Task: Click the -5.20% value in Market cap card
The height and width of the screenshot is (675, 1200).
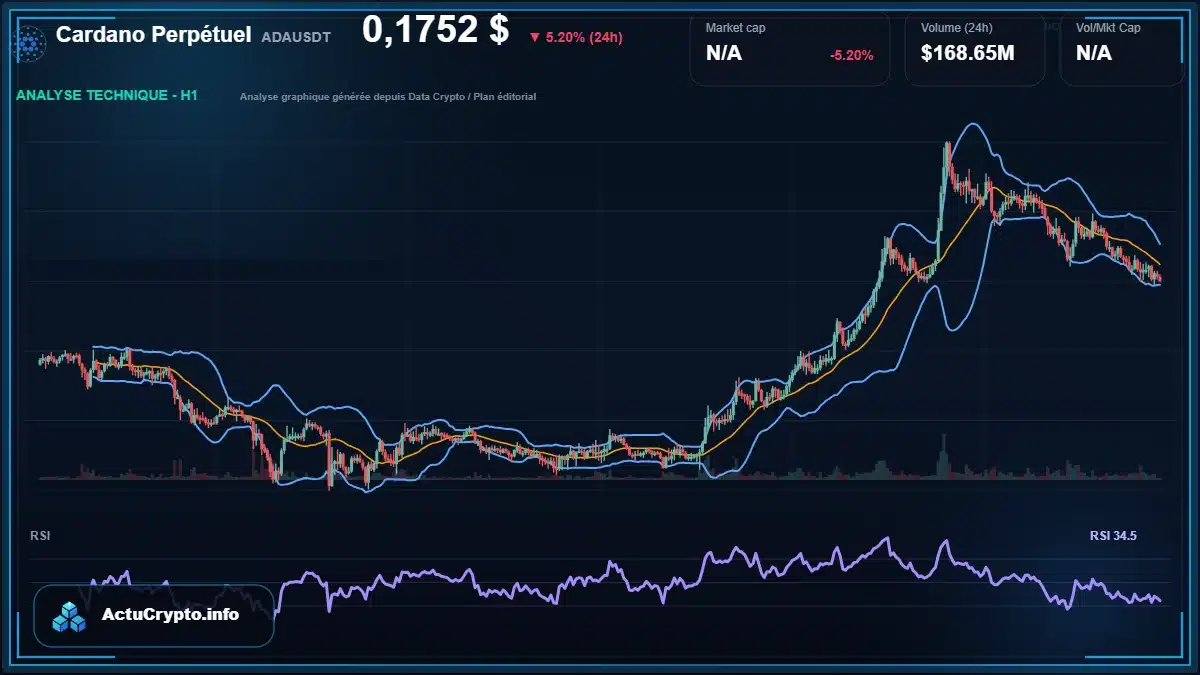Action: coord(852,55)
